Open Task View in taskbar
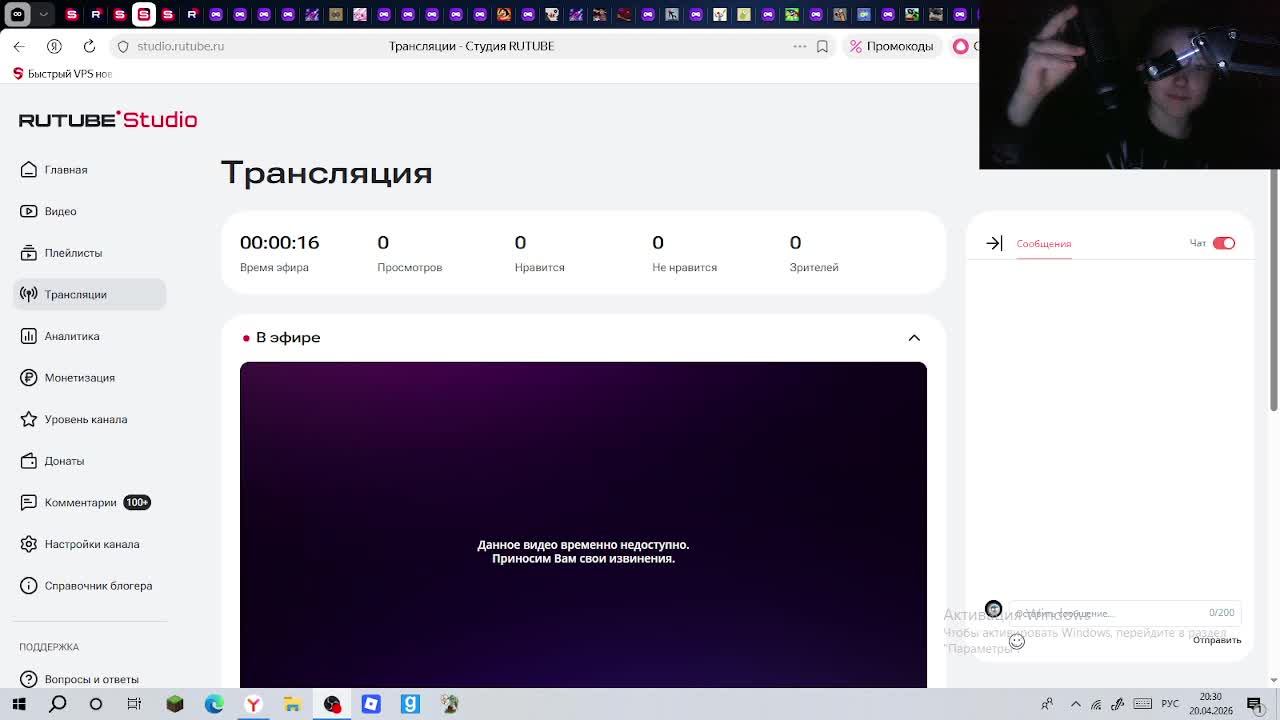 (134, 704)
